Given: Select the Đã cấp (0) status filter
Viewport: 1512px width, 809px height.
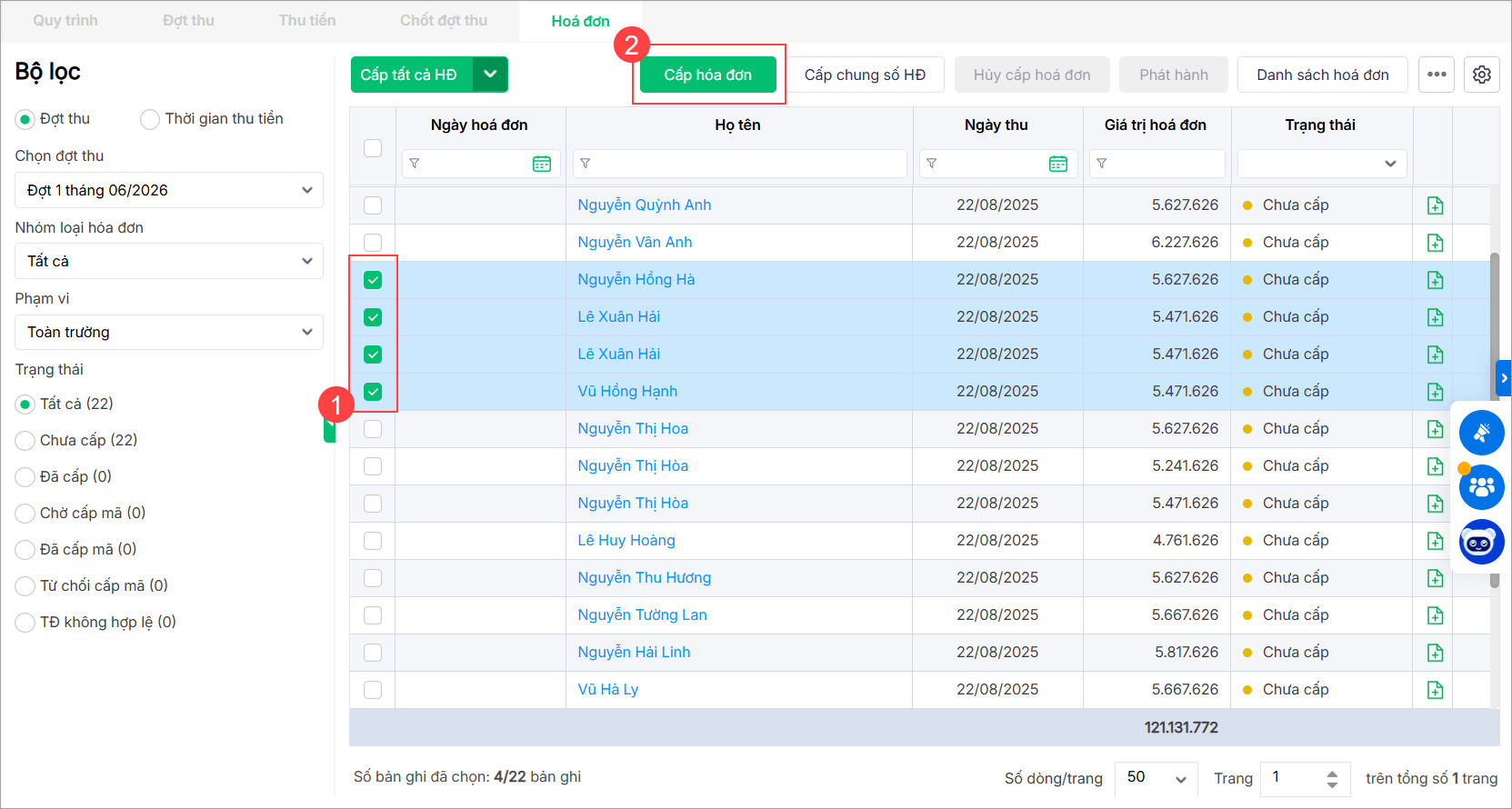Looking at the screenshot, I should 25,477.
